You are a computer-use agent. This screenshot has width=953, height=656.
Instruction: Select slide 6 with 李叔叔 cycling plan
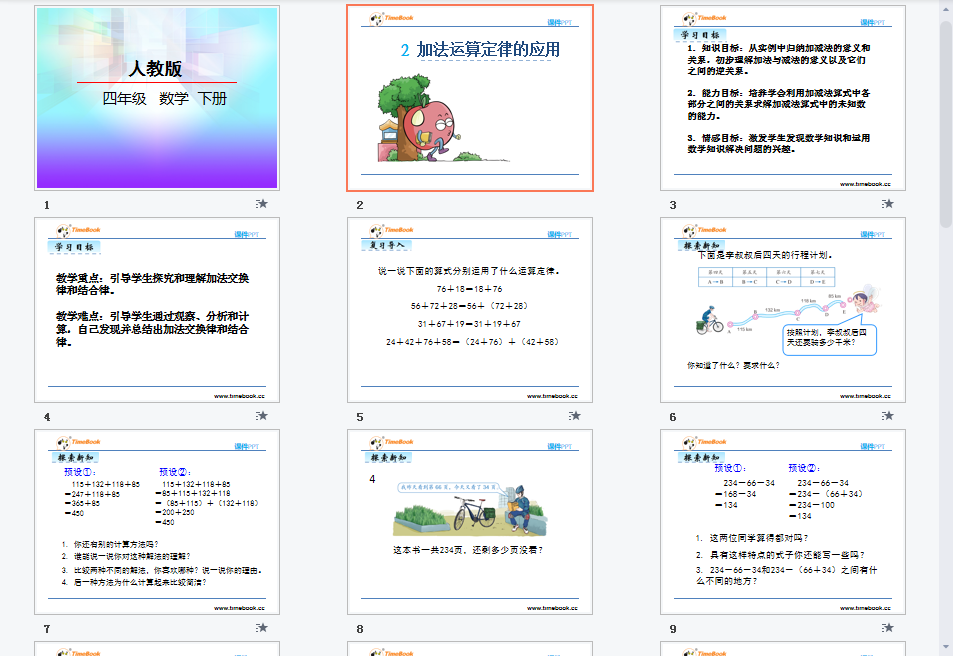coord(783,310)
